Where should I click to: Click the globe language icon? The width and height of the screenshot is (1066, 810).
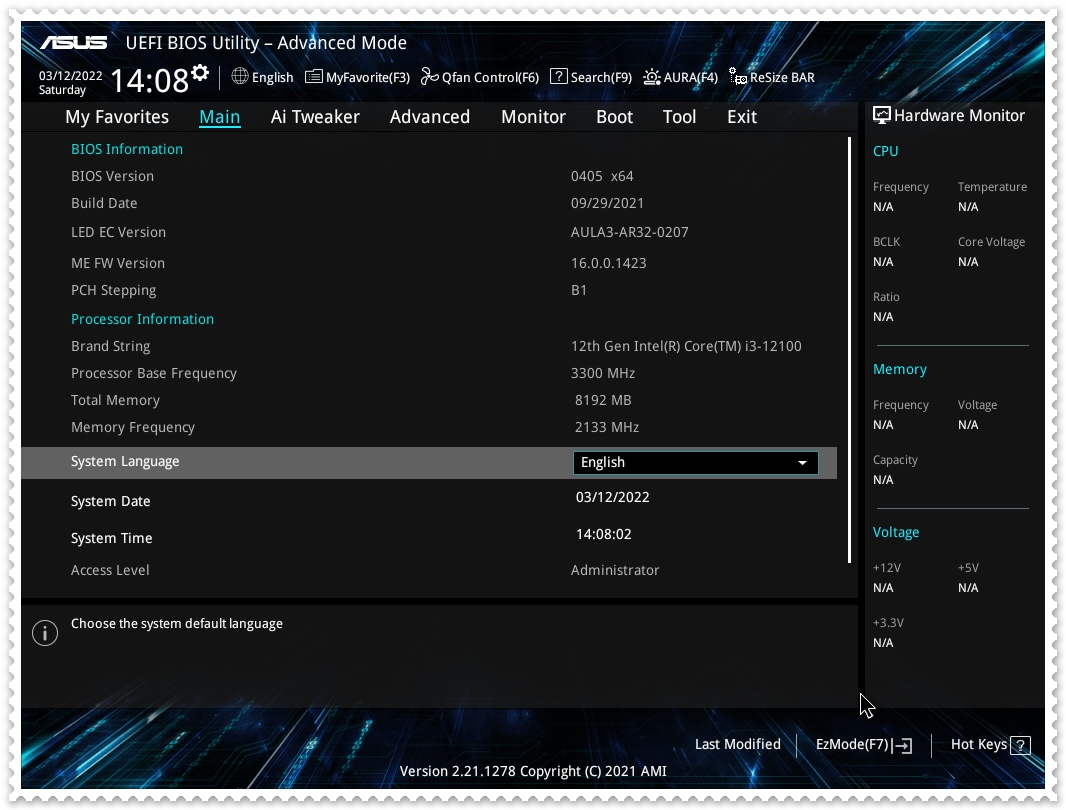(x=239, y=76)
